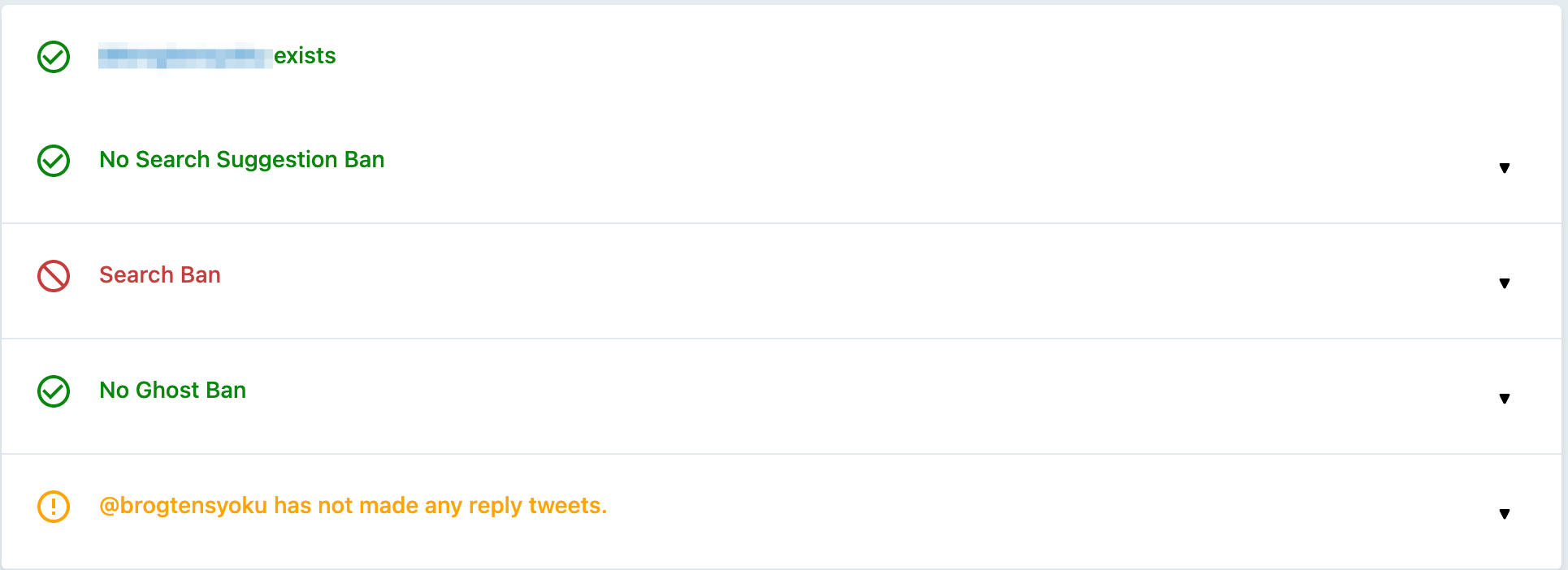This screenshot has width=1568, height=570.
Task: Open the No Ghost Ban result row
Action: 782,396
